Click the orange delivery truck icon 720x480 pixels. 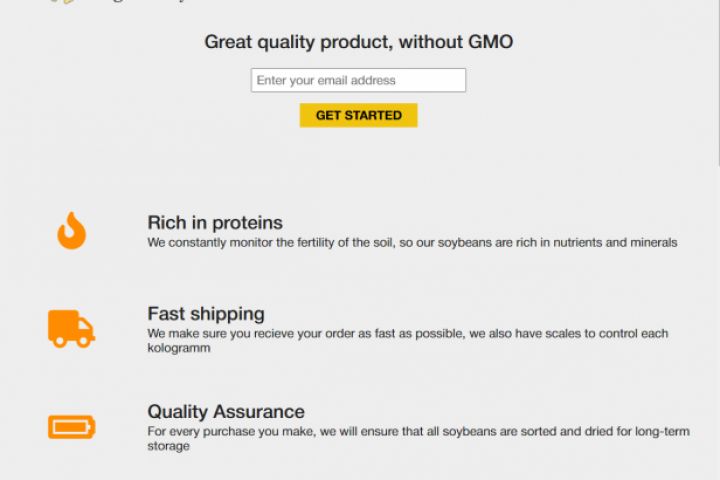71,328
